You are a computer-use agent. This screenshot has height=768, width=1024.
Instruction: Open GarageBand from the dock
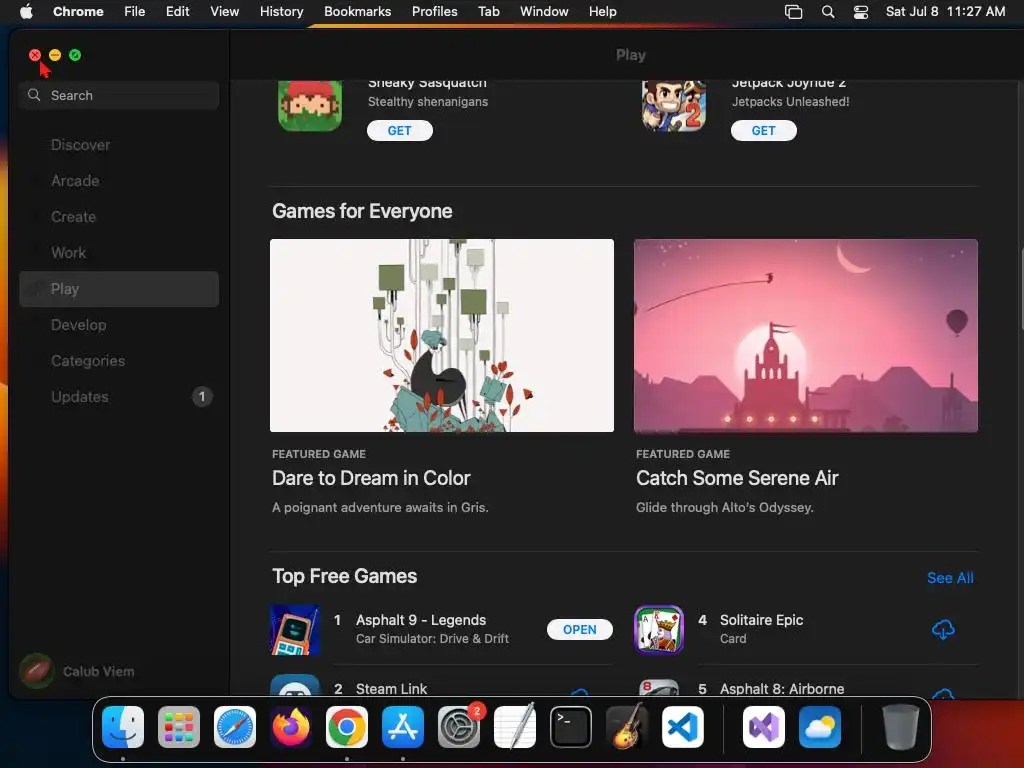click(627, 727)
